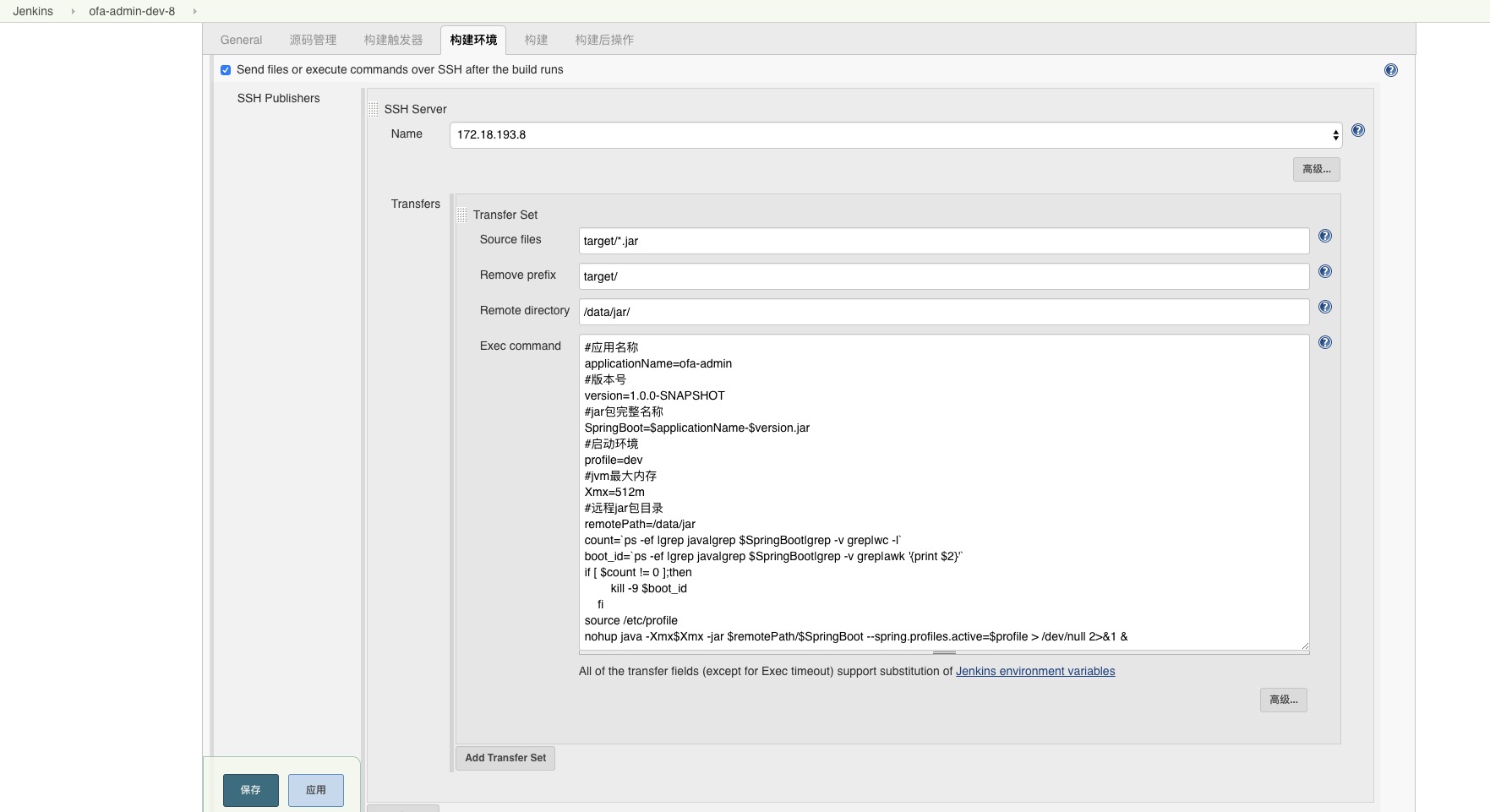The image size is (1490, 812).
Task: Click the 应用 apply button
Action: coord(316,790)
